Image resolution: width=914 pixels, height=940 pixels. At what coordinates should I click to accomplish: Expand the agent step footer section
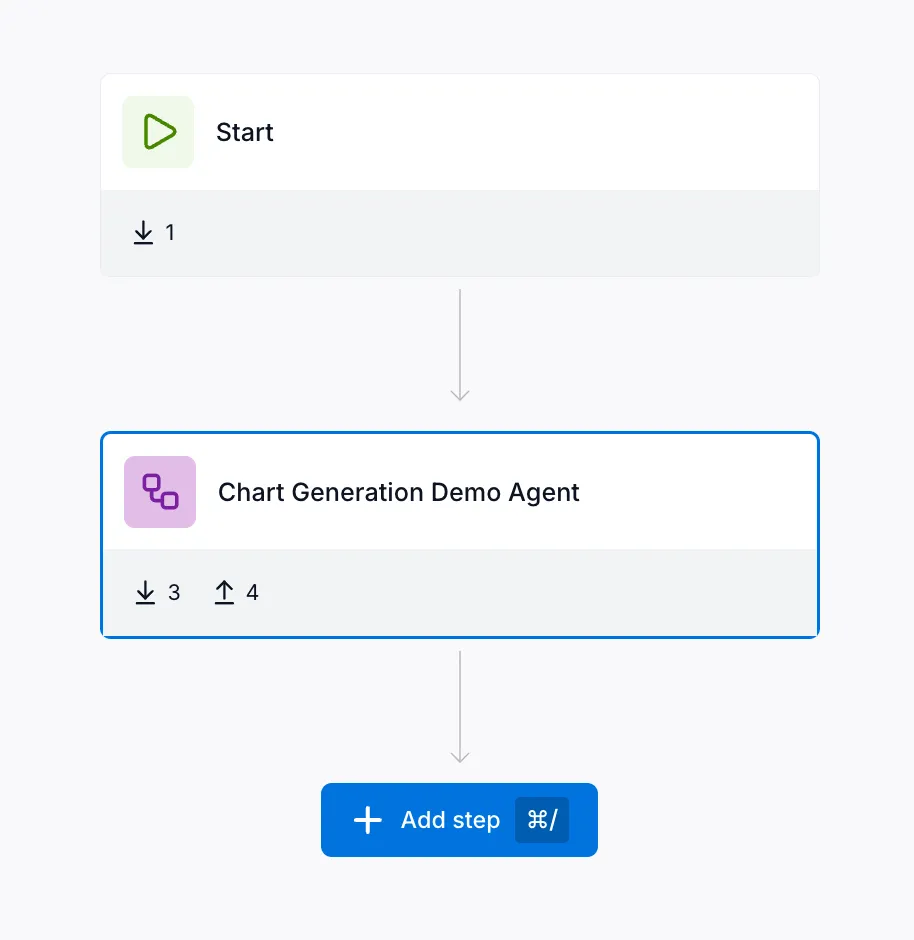(x=460, y=592)
